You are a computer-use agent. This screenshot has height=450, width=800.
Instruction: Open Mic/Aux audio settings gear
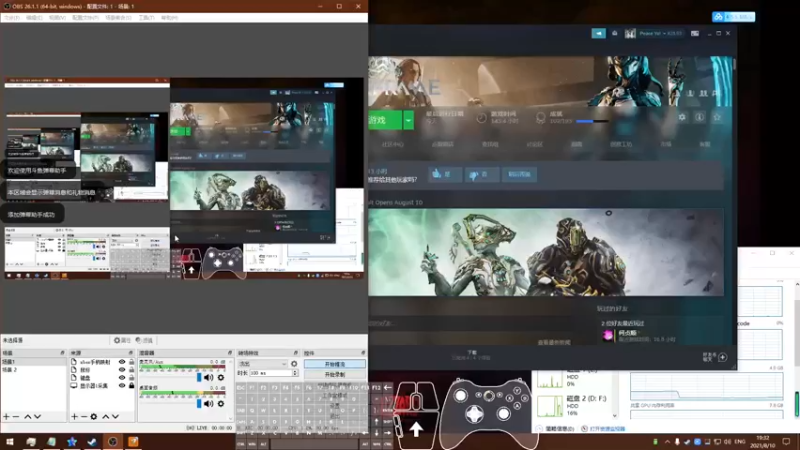point(221,378)
